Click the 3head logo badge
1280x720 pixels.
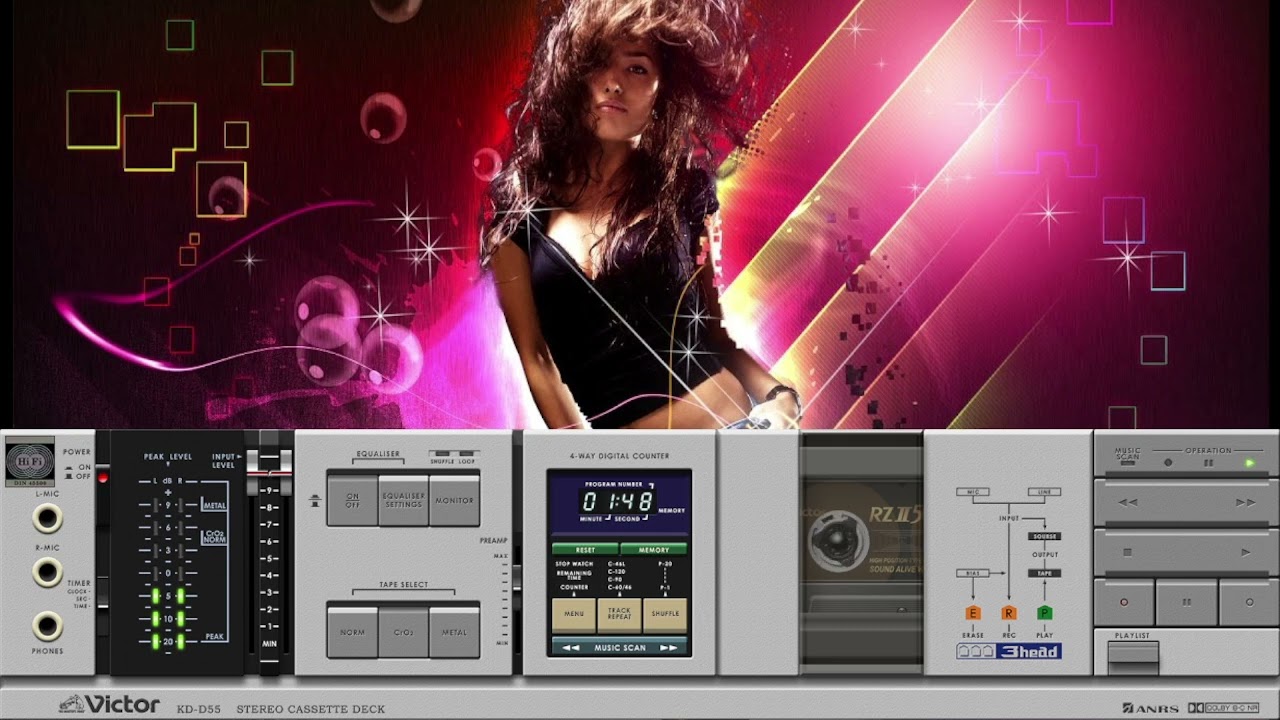point(1008,651)
